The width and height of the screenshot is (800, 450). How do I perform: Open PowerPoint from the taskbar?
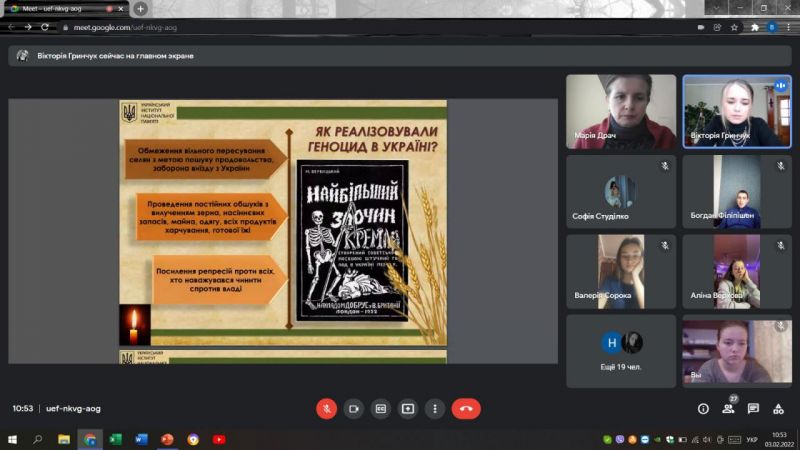click(x=167, y=439)
